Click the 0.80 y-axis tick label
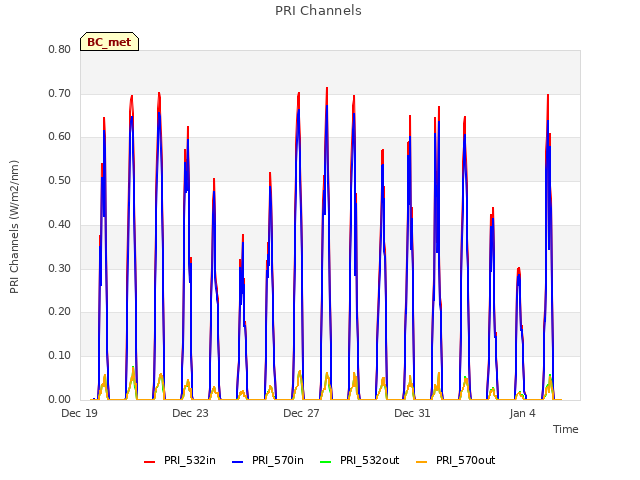 (60, 49)
